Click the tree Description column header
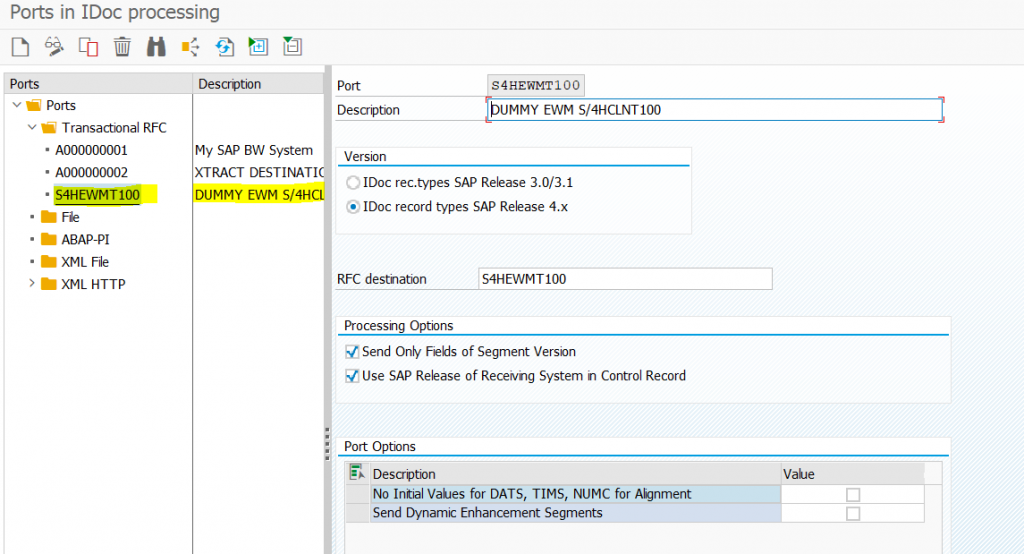This screenshot has height=554, width=1024. pos(259,84)
